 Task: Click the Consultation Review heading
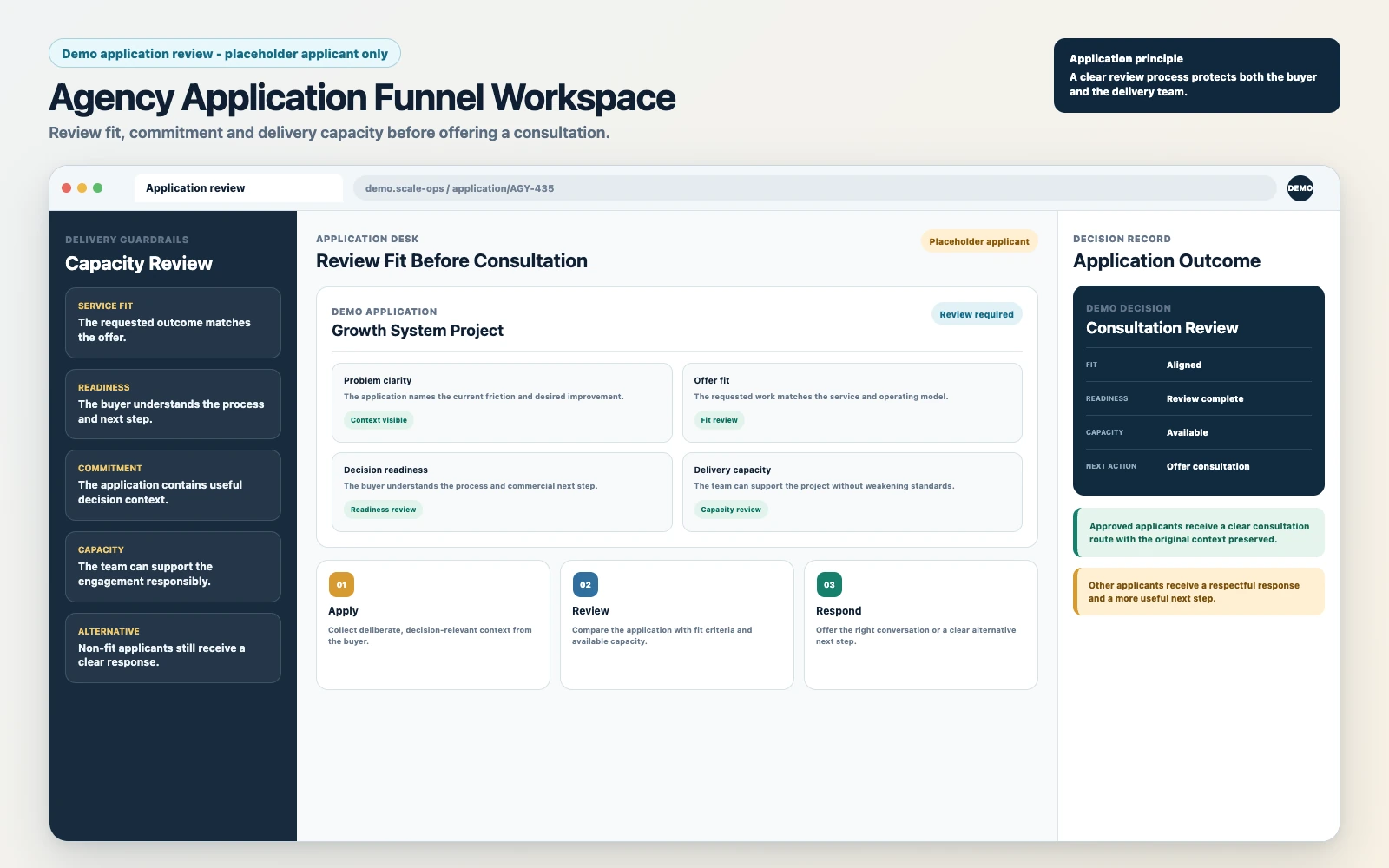[x=1162, y=328]
